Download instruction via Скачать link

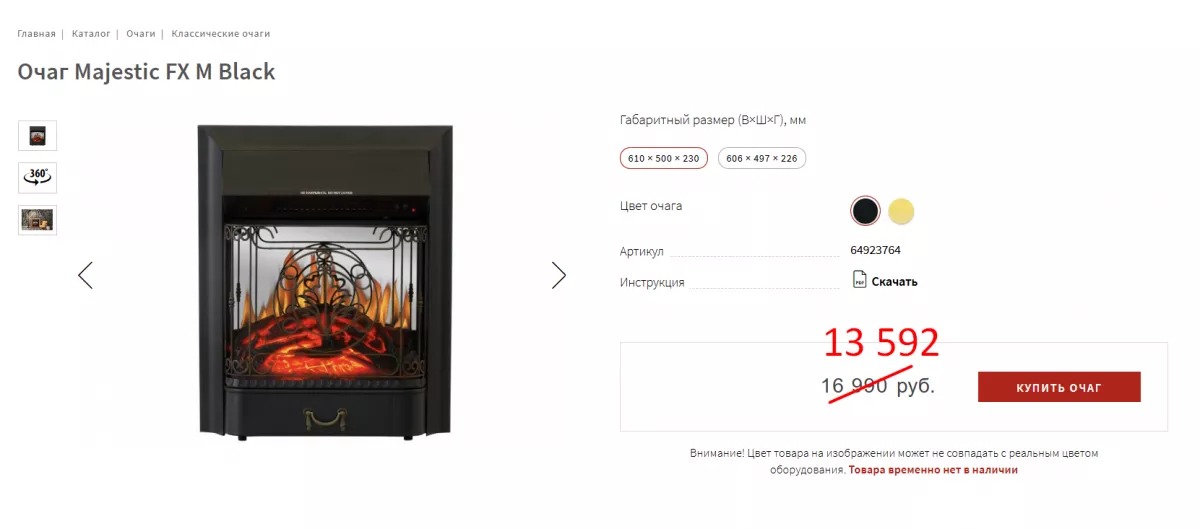pos(894,282)
